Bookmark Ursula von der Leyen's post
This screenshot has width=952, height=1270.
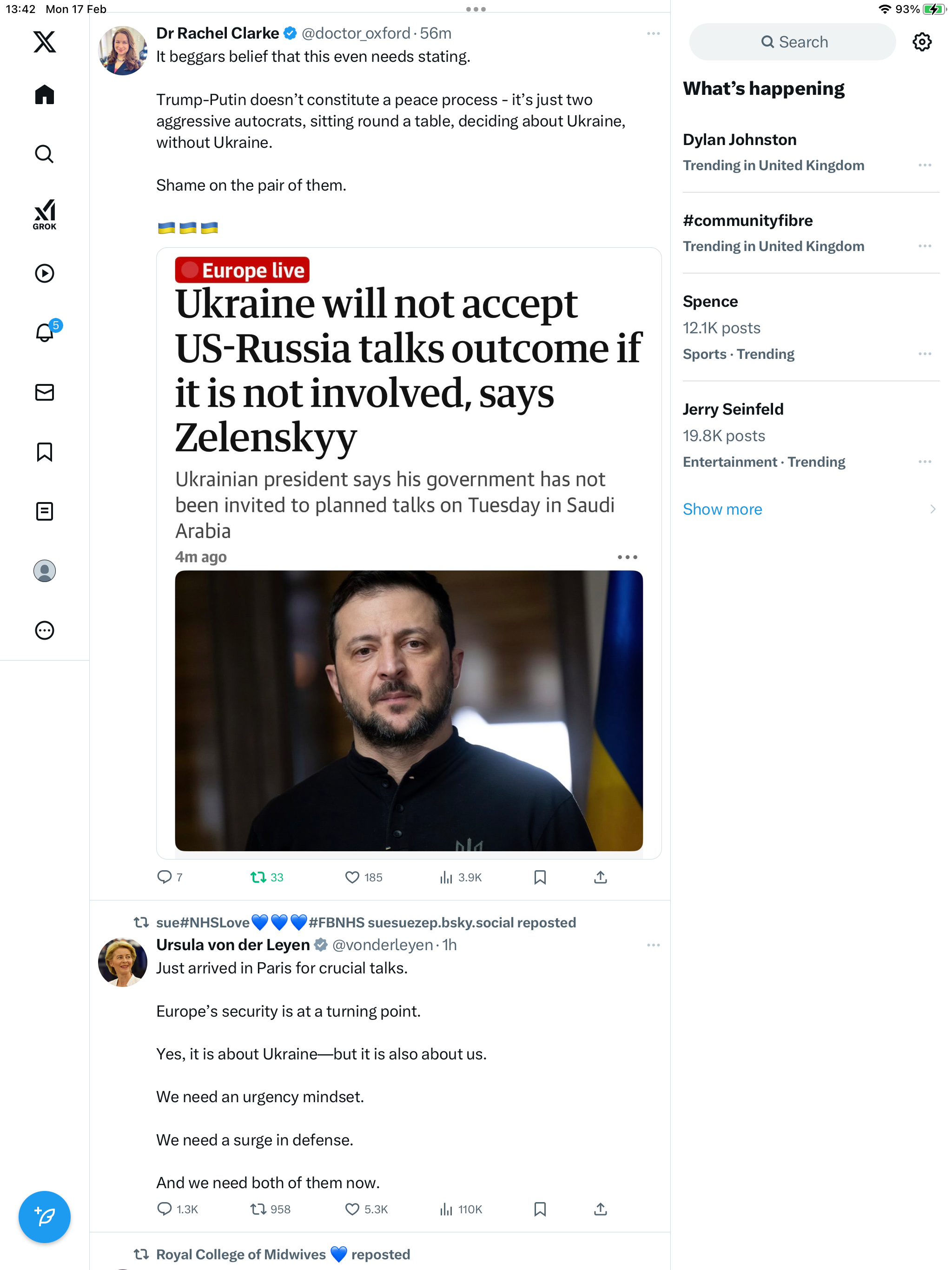[x=540, y=1209]
